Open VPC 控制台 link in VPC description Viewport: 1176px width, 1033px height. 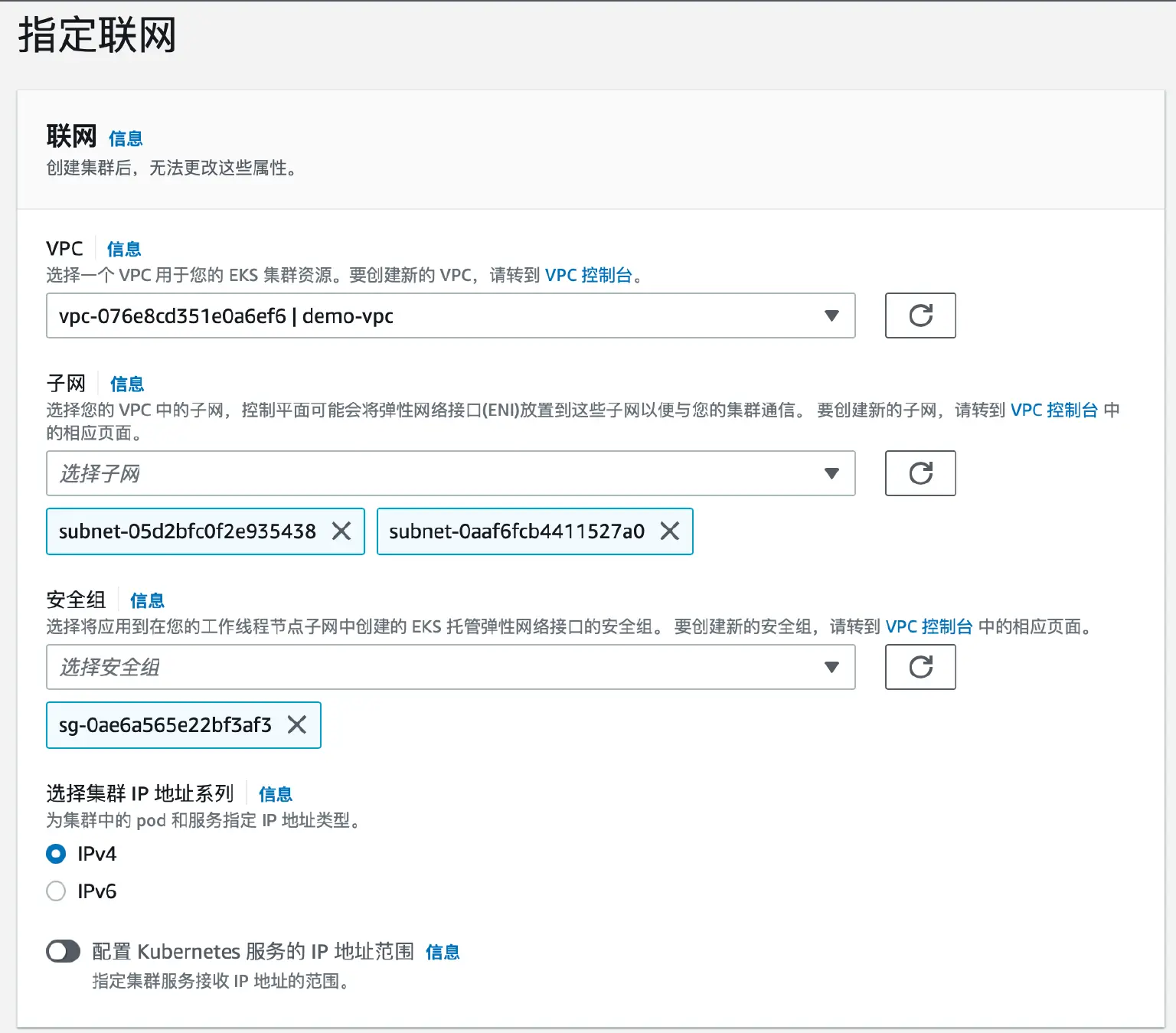click(x=588, y=275)
